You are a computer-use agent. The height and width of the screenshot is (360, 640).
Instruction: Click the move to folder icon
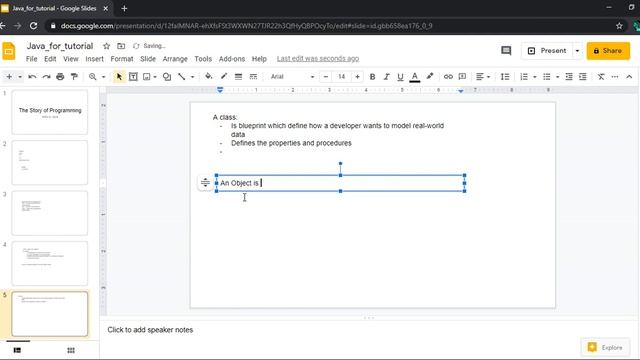click(x=121, y=46)
